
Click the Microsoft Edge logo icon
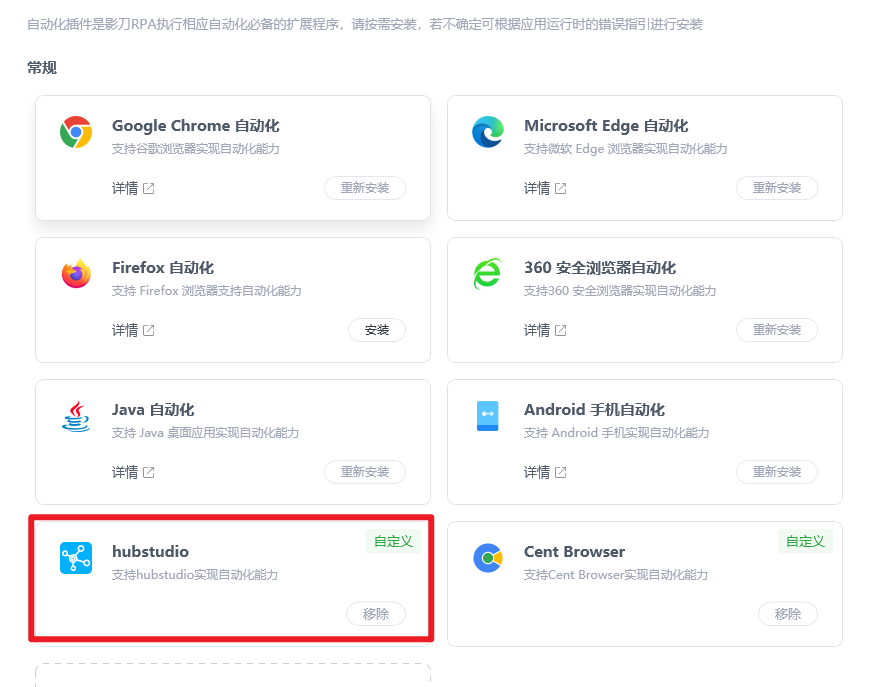click(488, 132)
